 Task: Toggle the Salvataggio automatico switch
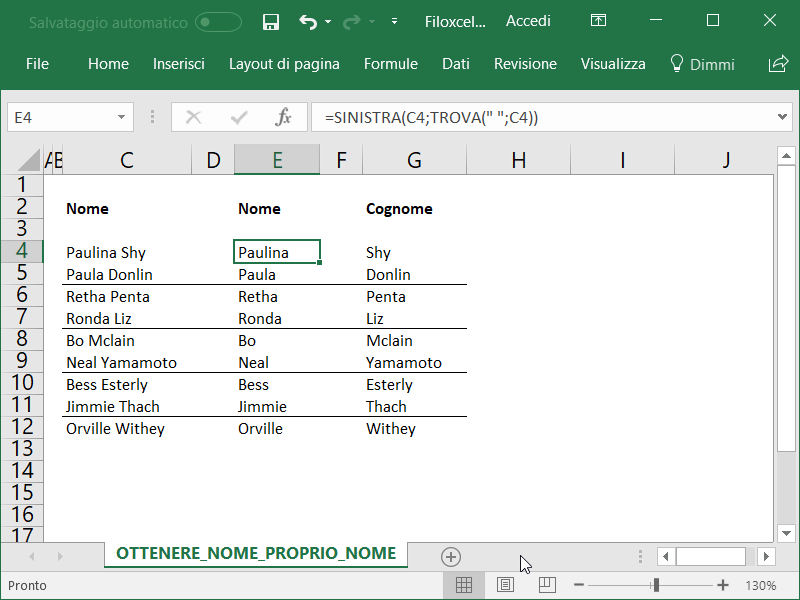tap(218, 22)
